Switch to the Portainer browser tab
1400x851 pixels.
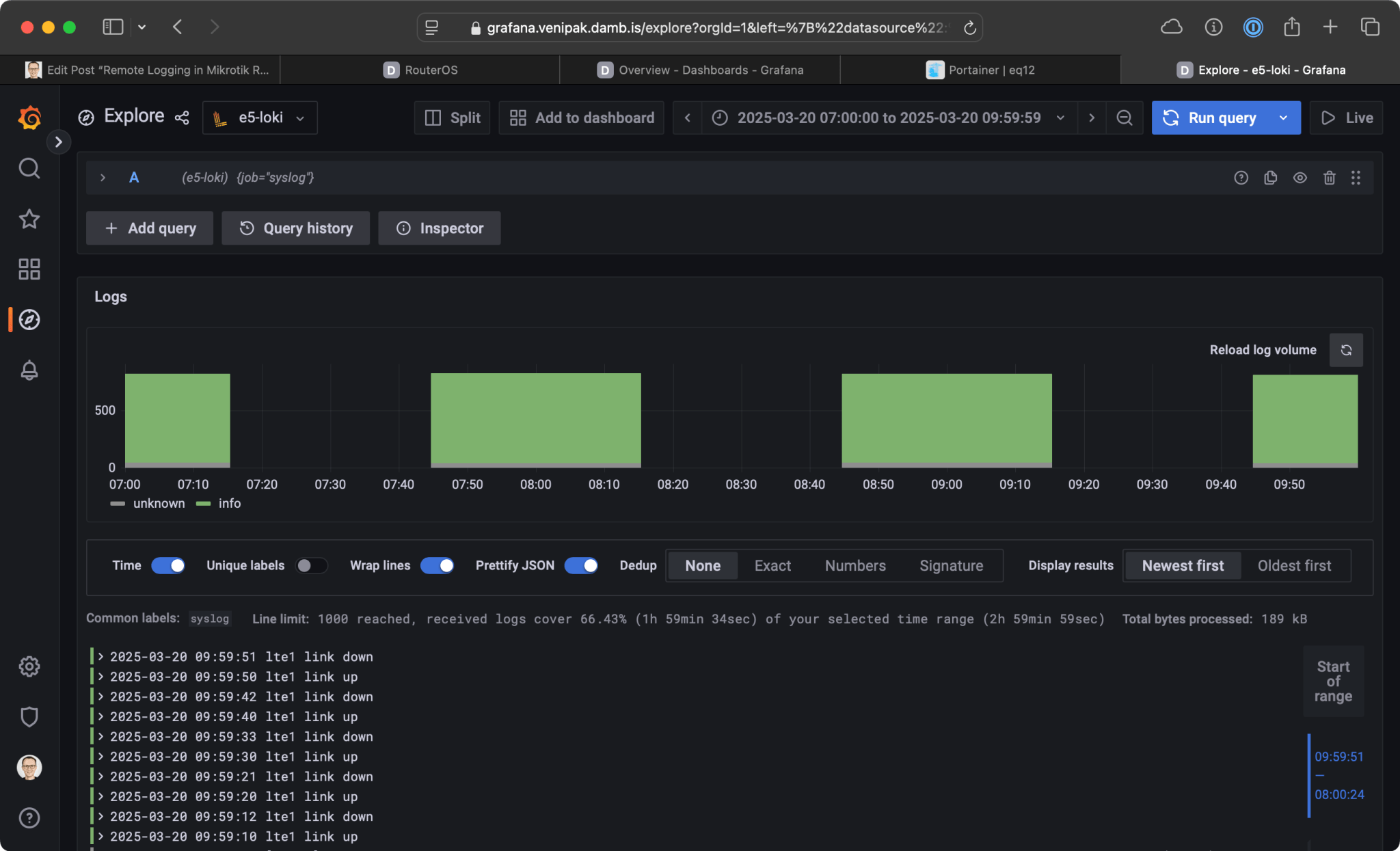[x=980, y=69]
